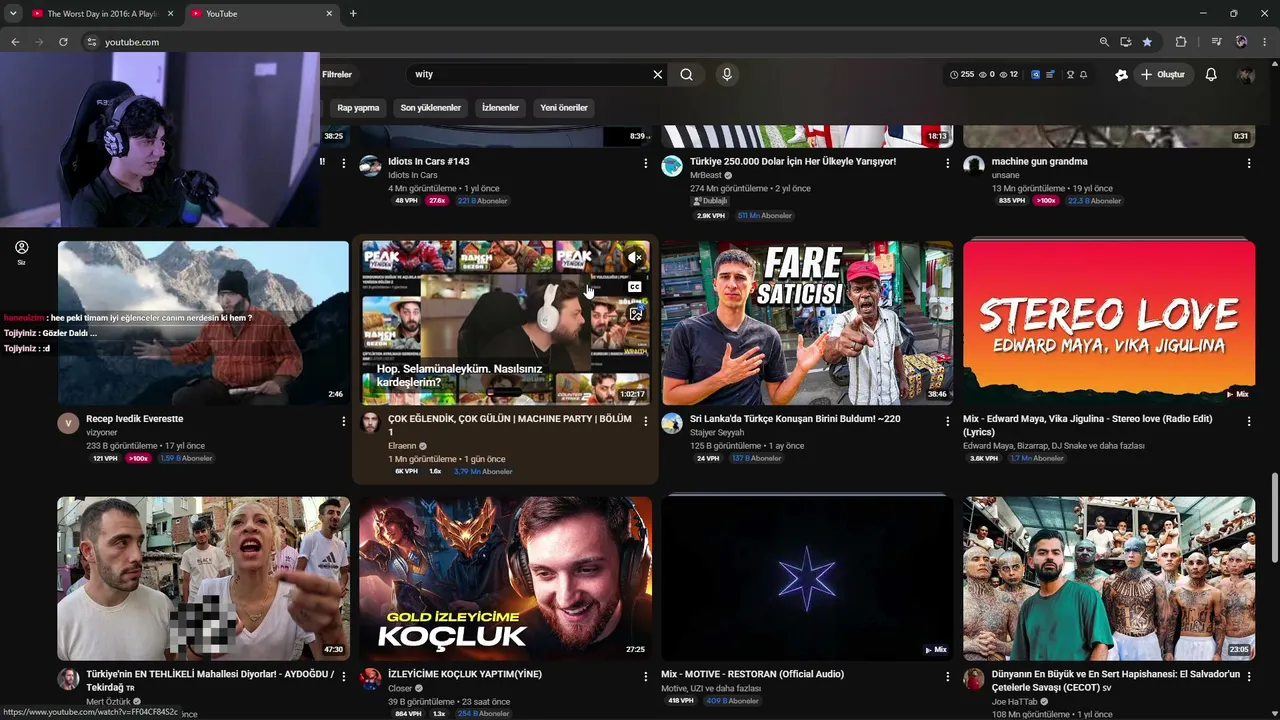
Task: Click the trophy icon in the stats bar
Action: point(1070,75)
